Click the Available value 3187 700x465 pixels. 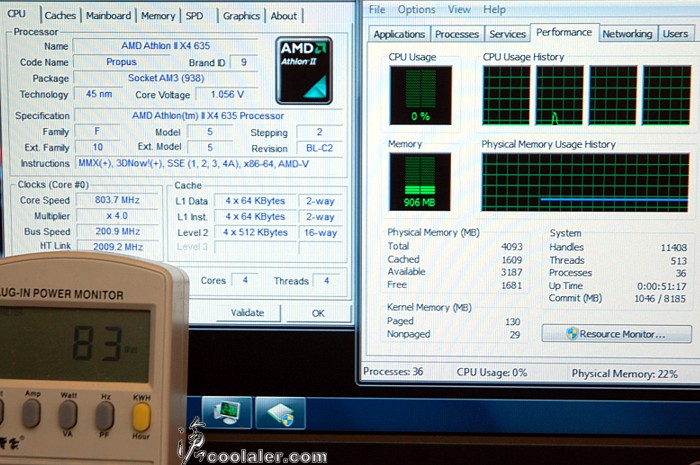pyautogui.click(x=512, y=272)
